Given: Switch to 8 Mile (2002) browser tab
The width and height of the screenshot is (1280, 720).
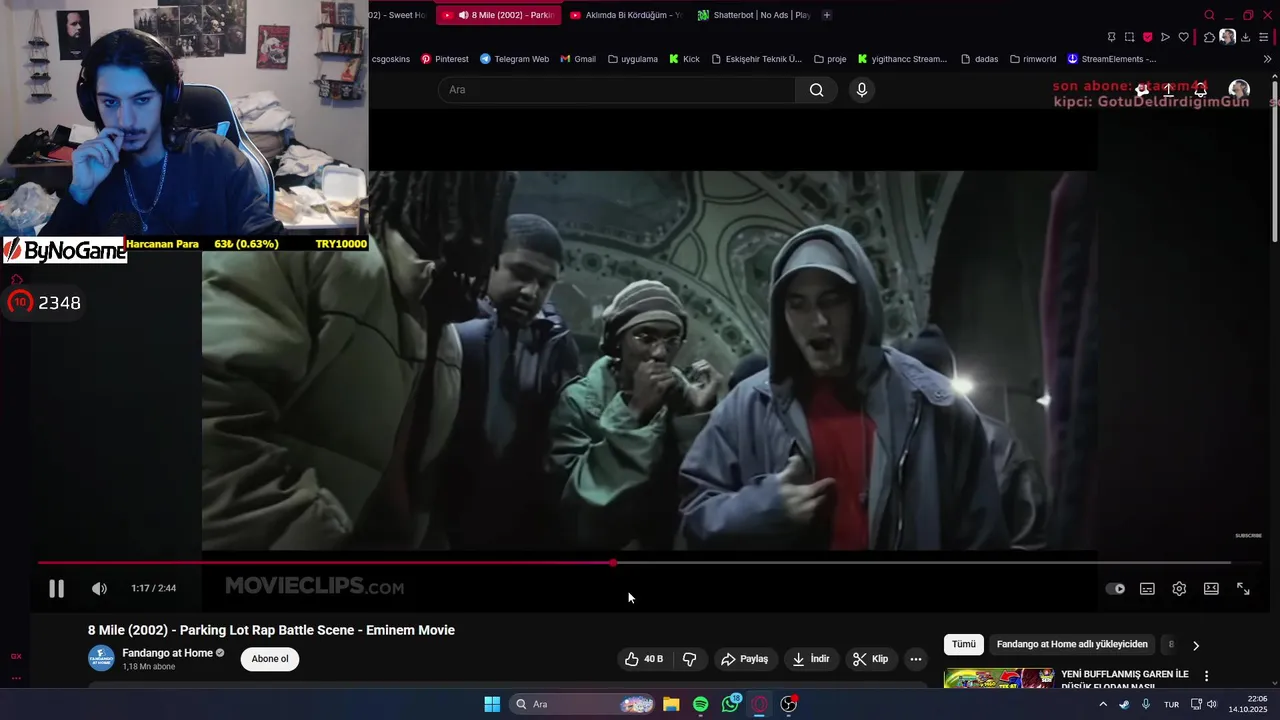Looking at the screenshot, I should pos(497,15).
